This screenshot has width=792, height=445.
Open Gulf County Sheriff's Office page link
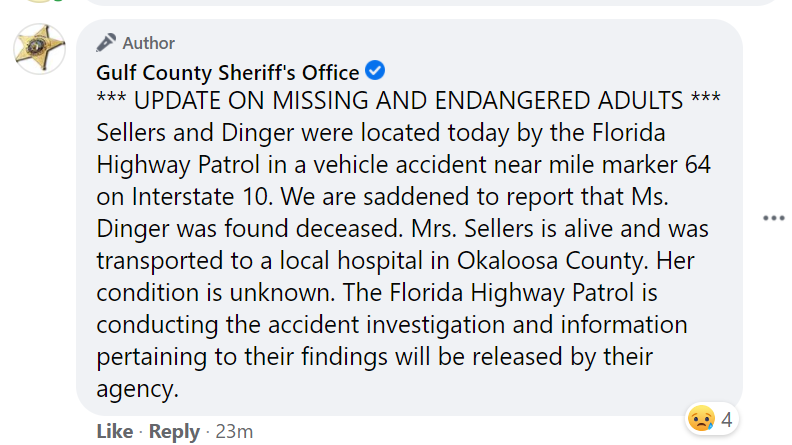227,72
